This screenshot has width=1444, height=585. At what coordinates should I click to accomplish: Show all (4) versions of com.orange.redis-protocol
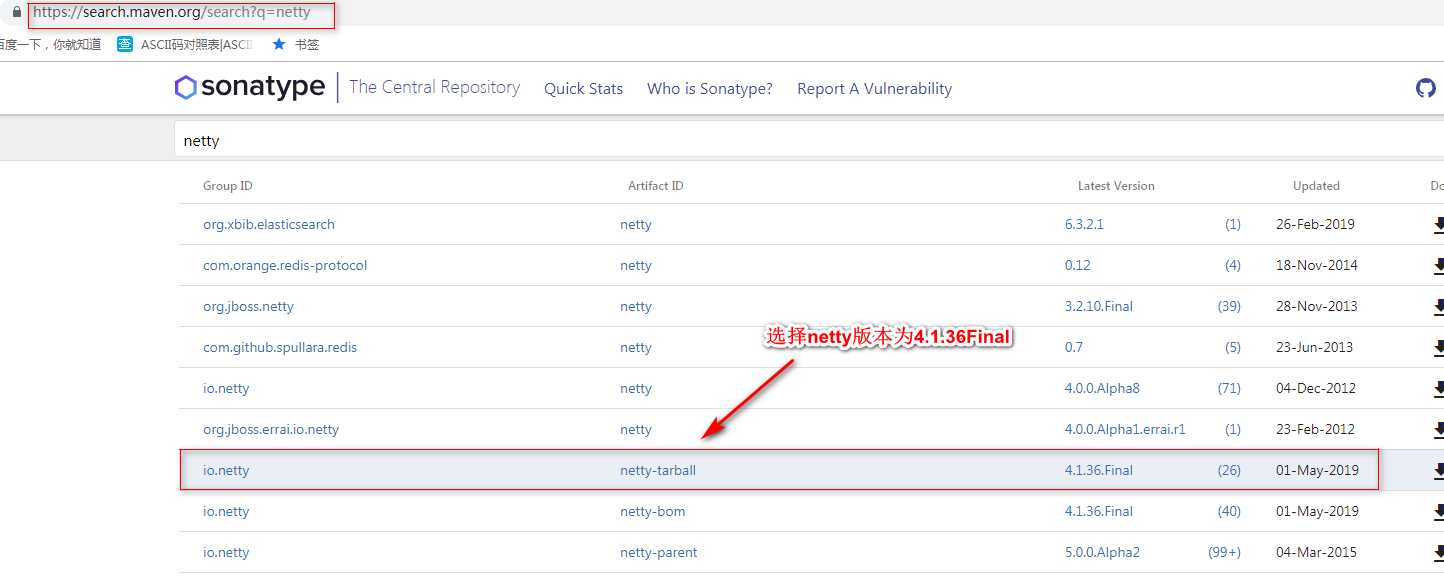[x=1233, y=265]
